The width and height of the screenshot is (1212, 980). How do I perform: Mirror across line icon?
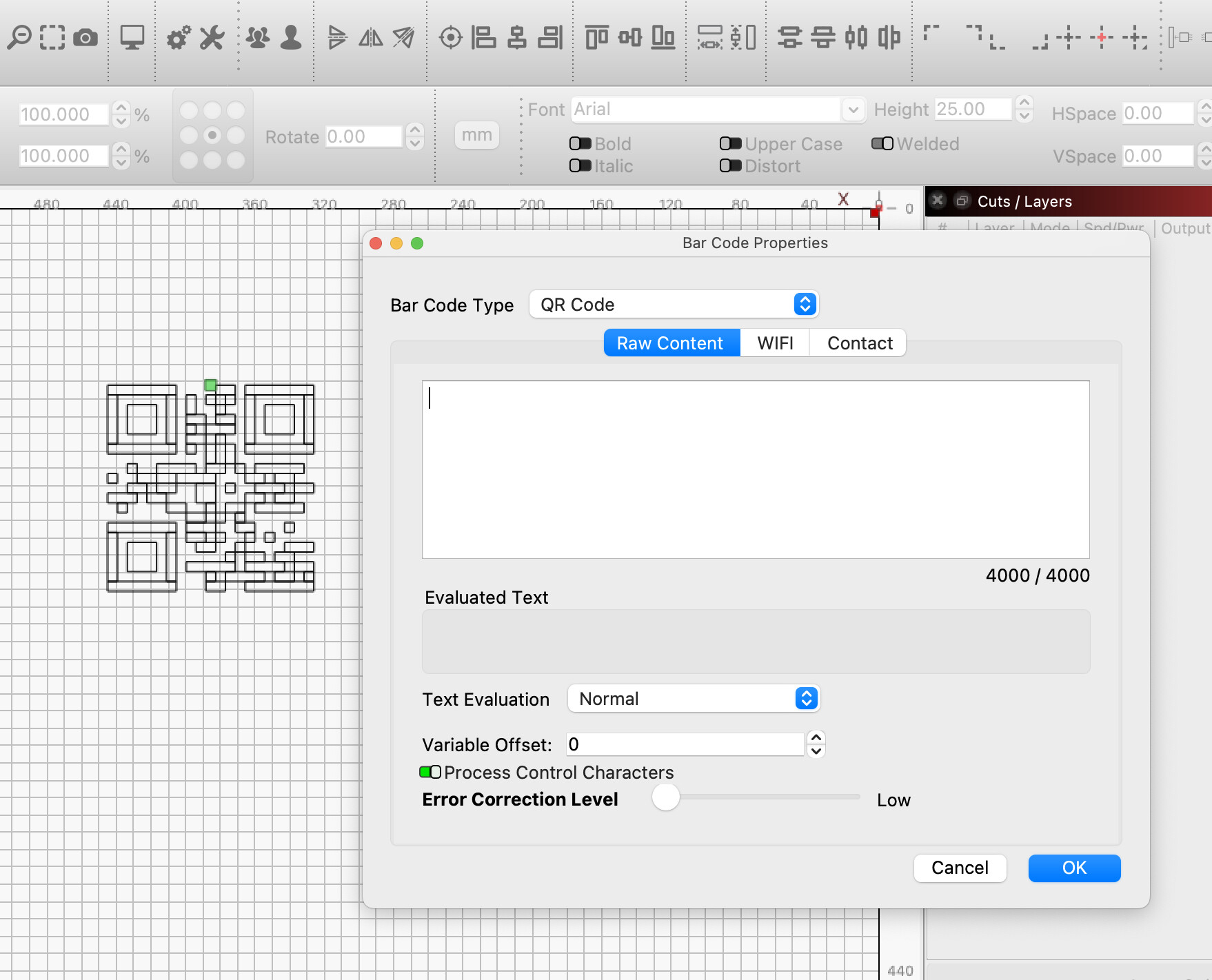(x=404, y=37)
